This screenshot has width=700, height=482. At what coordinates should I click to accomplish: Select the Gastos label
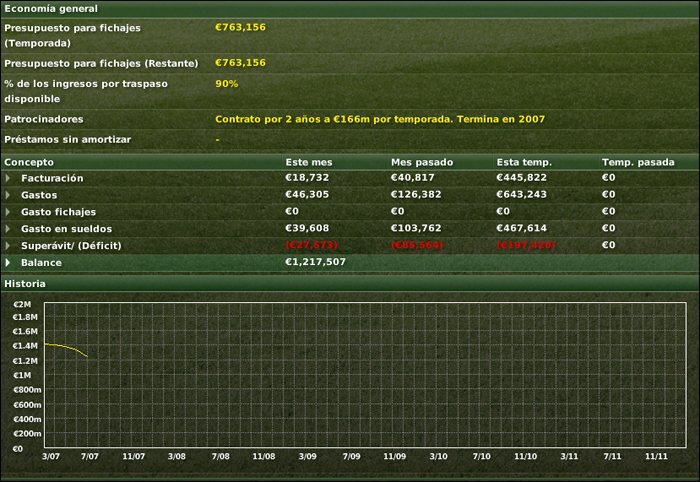39,195
